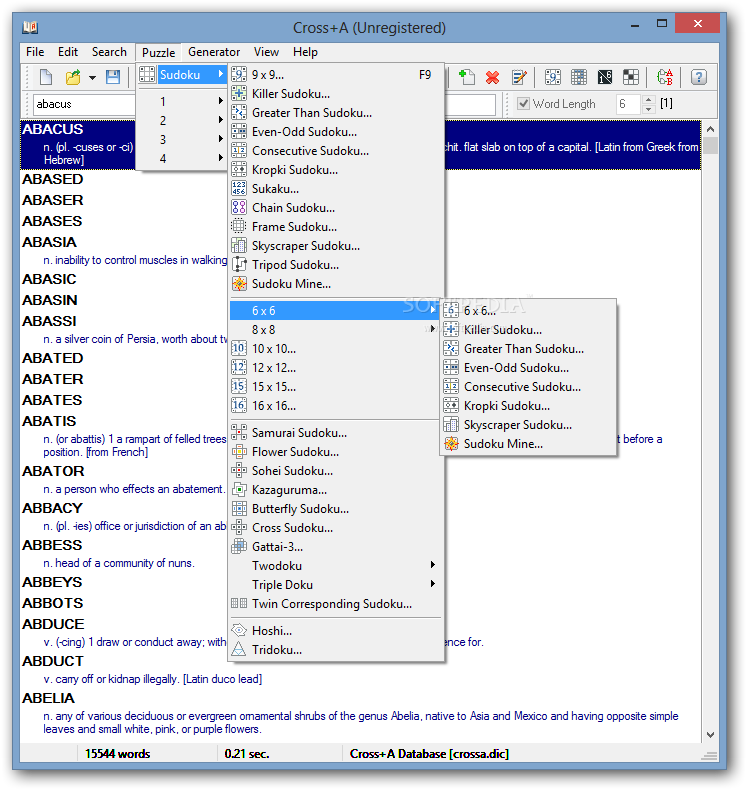The width and height of the screenshot is (747, 790).
Task: Toggle the Word Length checkbox
Action: 524,104
